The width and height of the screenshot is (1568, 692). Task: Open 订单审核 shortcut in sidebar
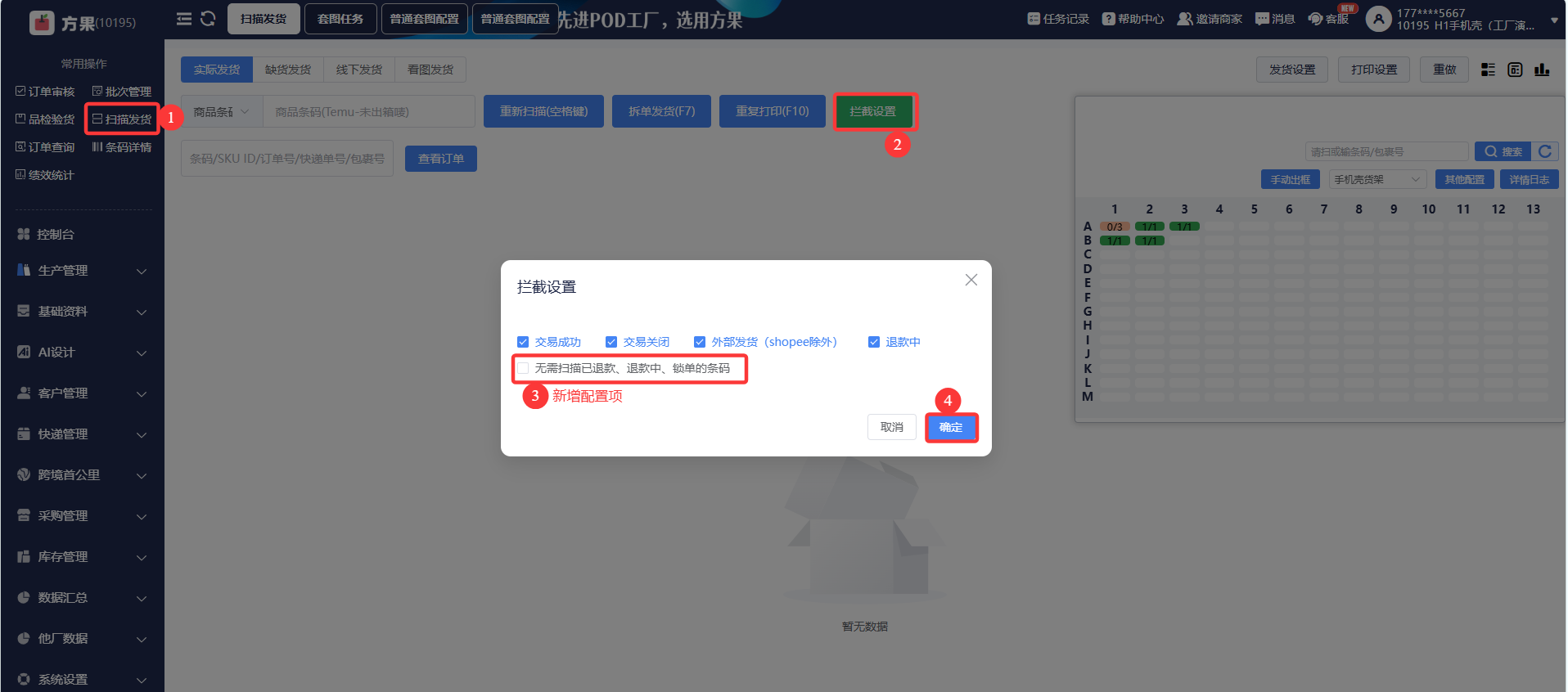45,92
